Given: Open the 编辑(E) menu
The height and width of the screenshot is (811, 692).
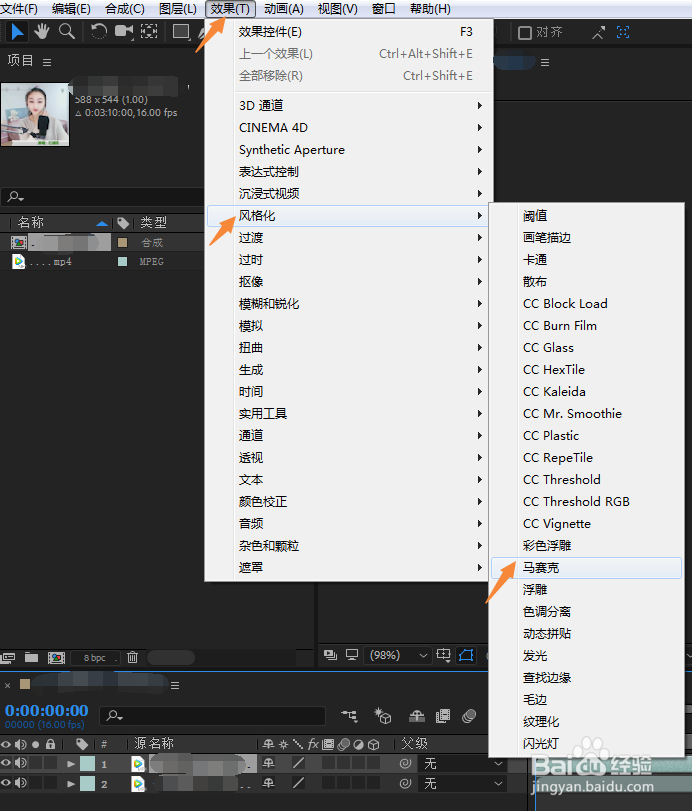Looking at the screenshot, I should (71, 9).
